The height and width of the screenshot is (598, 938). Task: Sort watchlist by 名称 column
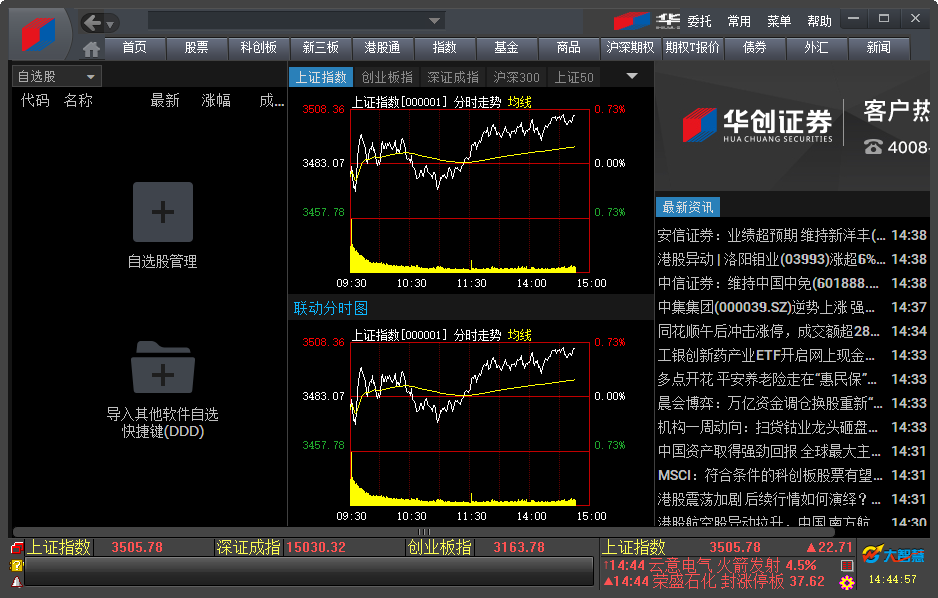click(78, 100)
